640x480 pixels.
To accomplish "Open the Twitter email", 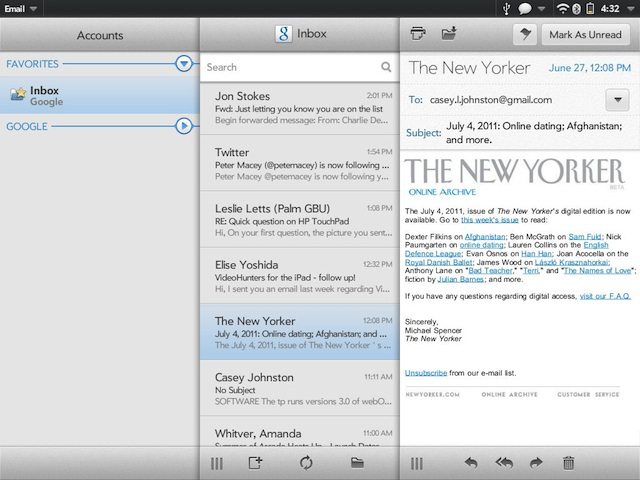I will pos(300,163).
